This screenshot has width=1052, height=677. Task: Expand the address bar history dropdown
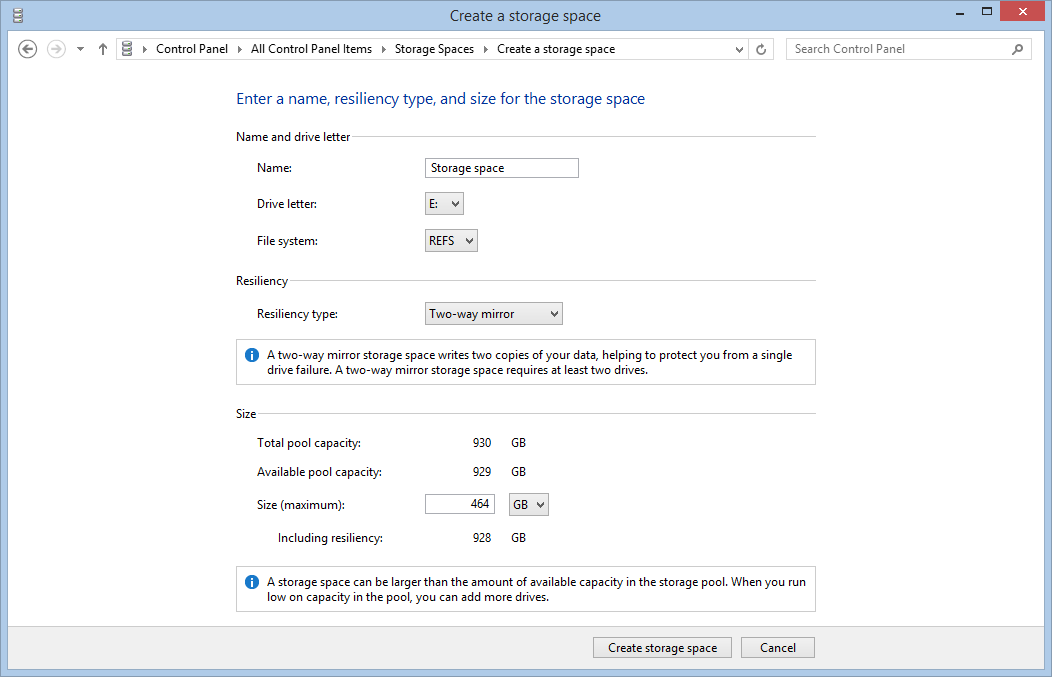[x=739, y=49]
